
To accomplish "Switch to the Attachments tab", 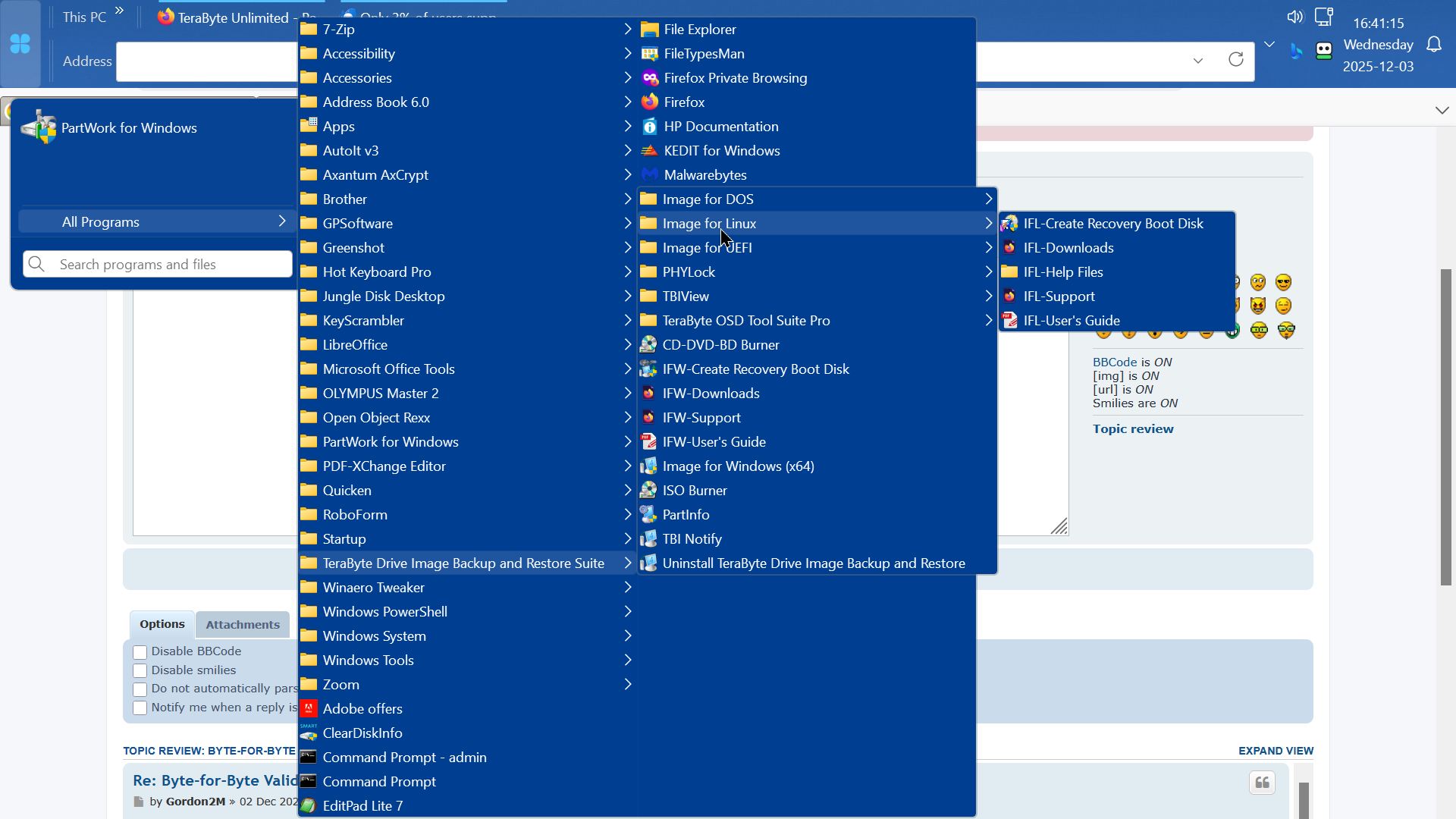I will pos(243,625).
